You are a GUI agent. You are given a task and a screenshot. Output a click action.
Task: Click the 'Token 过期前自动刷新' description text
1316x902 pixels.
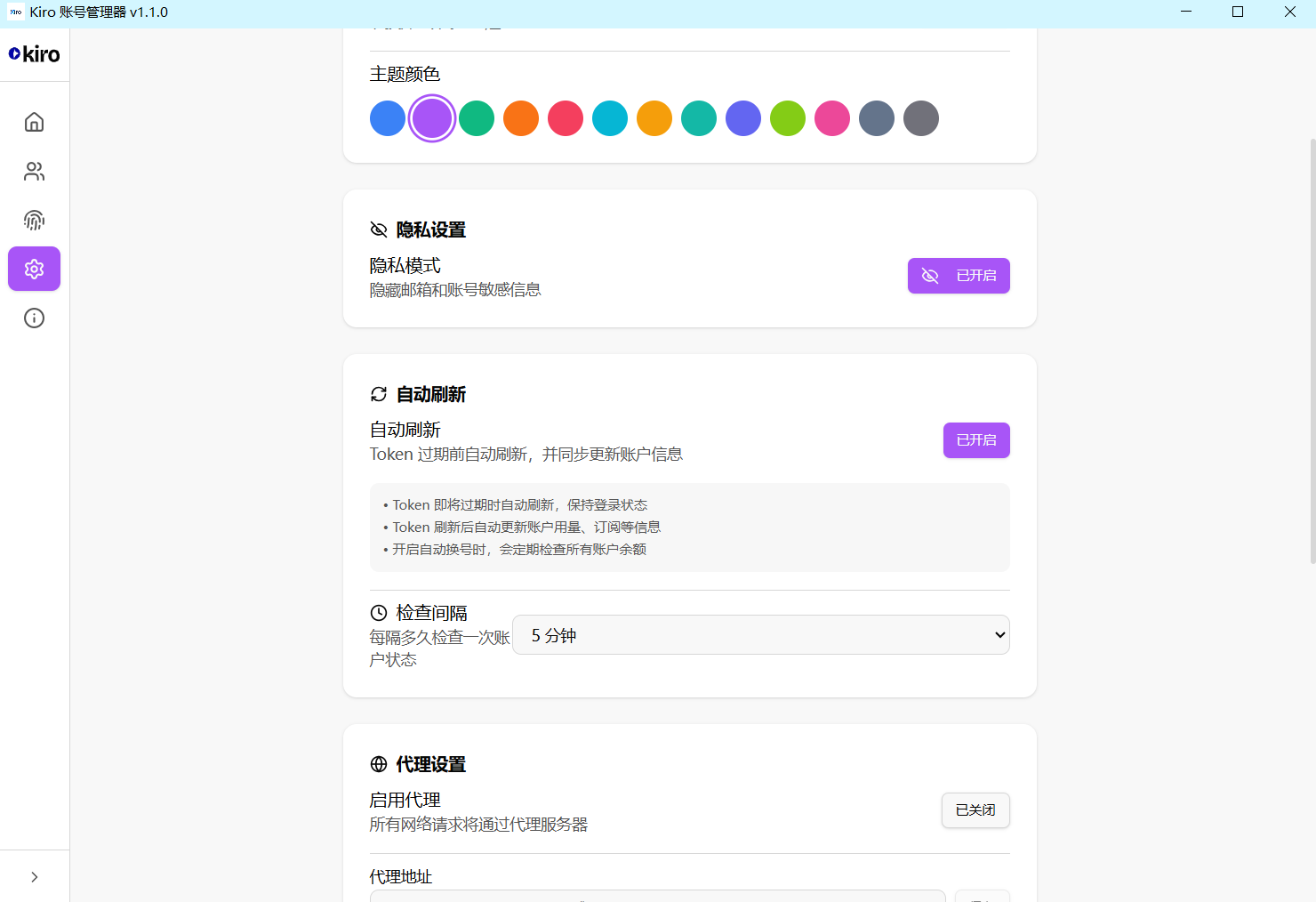pos(526,455)
